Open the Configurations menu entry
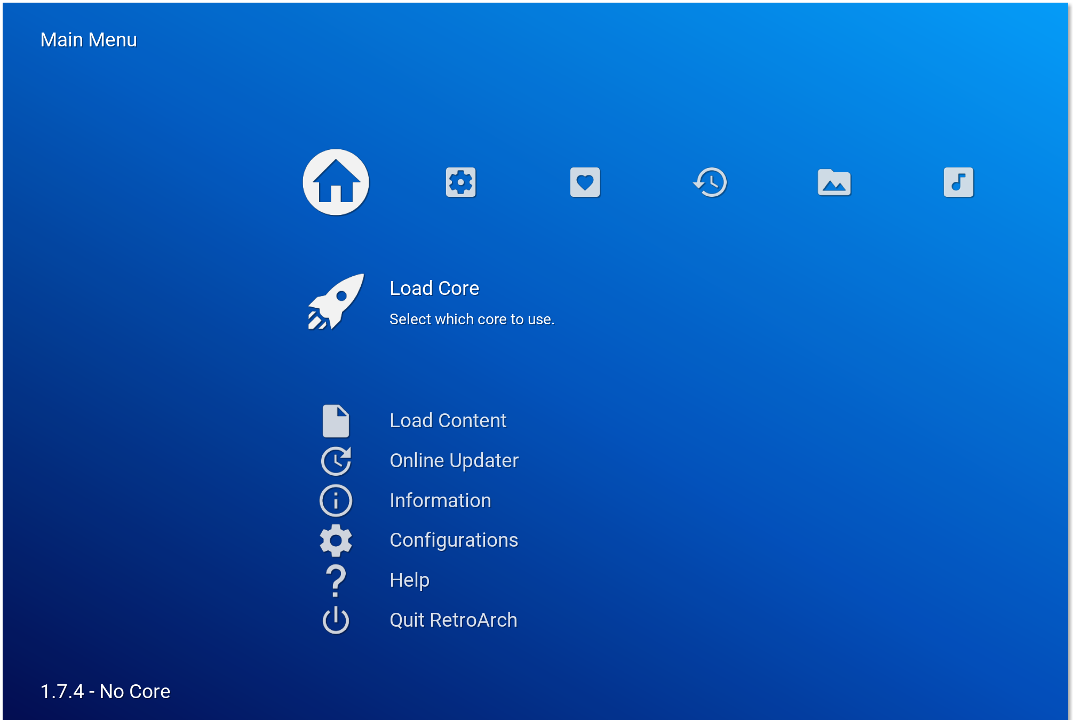The height and width of the screenshot is (720, 1073). pos(454,541)
